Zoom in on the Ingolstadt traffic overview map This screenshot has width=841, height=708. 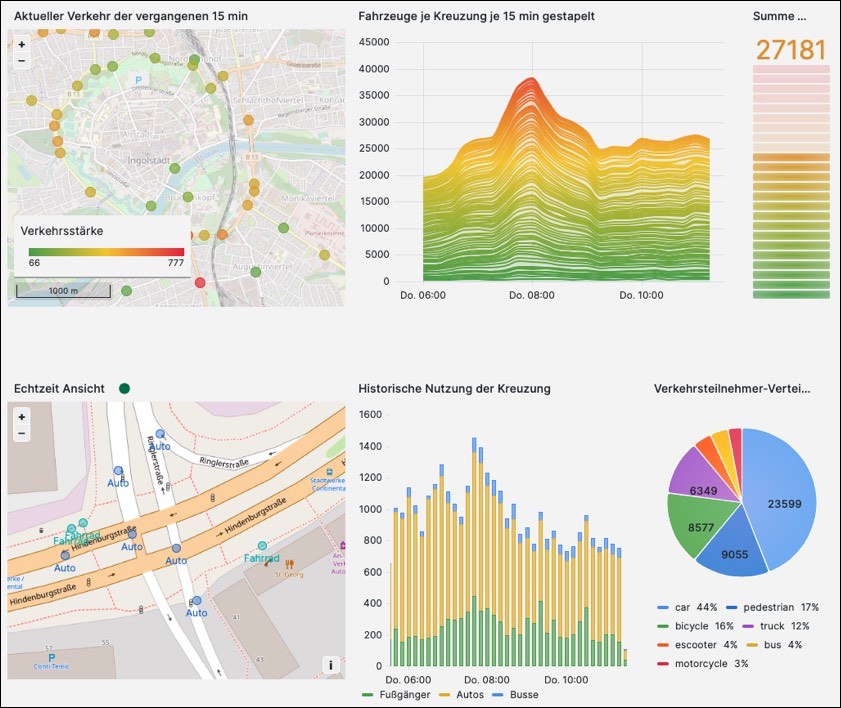pos(22,45)
